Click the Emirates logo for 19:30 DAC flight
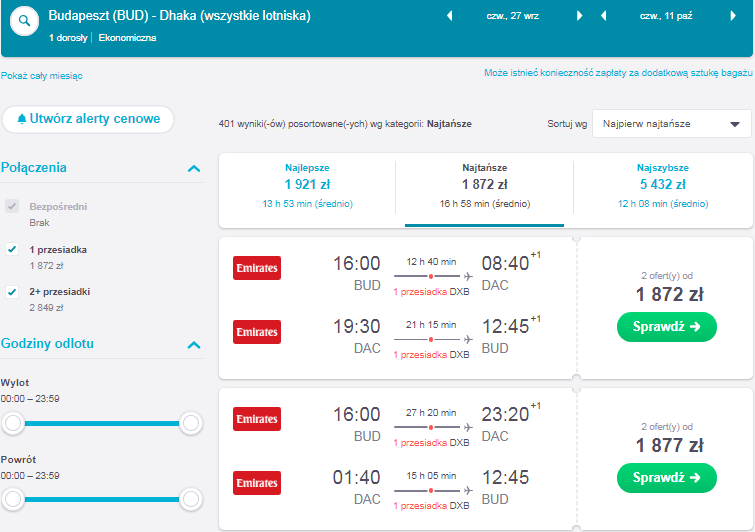Screen dimensions: 755x532 [x=257, y=332]
